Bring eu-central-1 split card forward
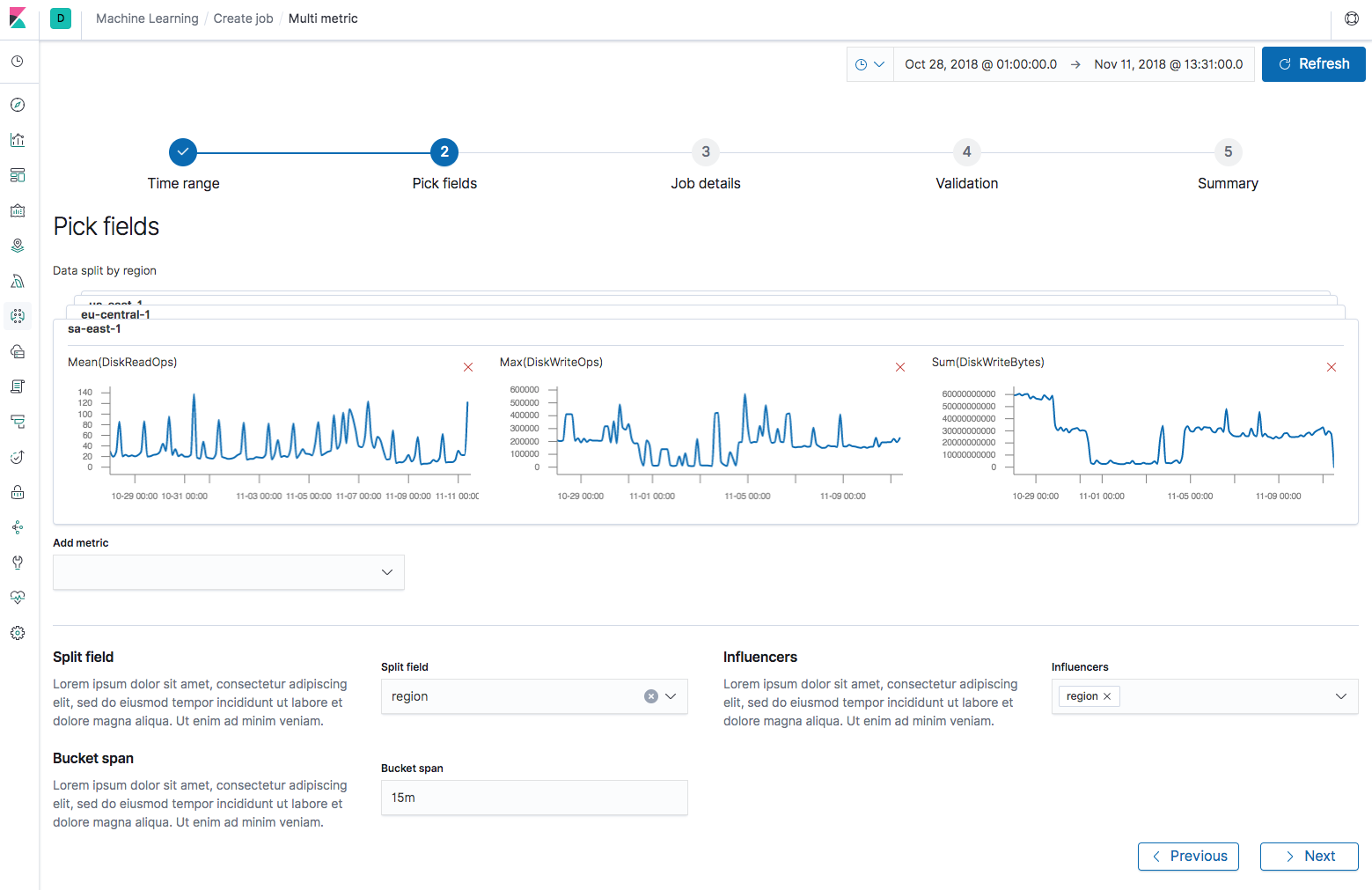The width and height of the screenshot is (1372, 890). (x=115, y=313)
